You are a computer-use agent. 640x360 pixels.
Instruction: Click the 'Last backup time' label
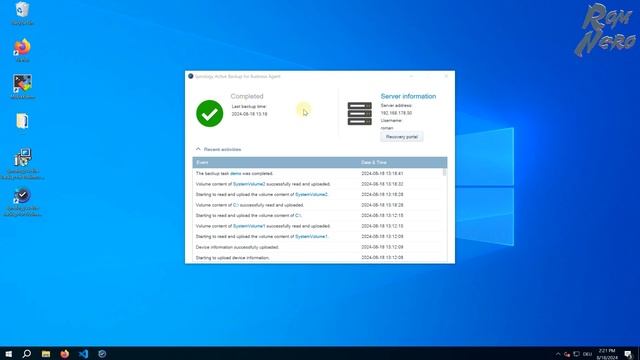click(249, 107)
